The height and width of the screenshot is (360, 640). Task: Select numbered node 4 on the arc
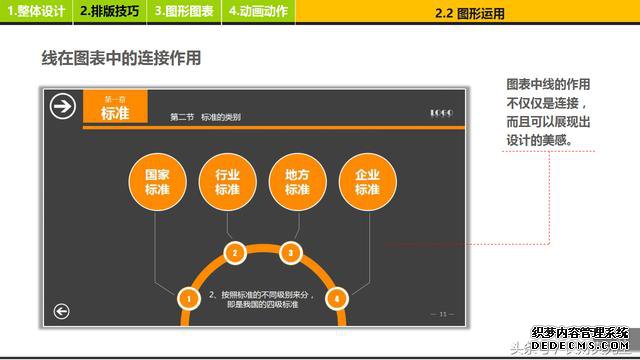click(337, 299)
